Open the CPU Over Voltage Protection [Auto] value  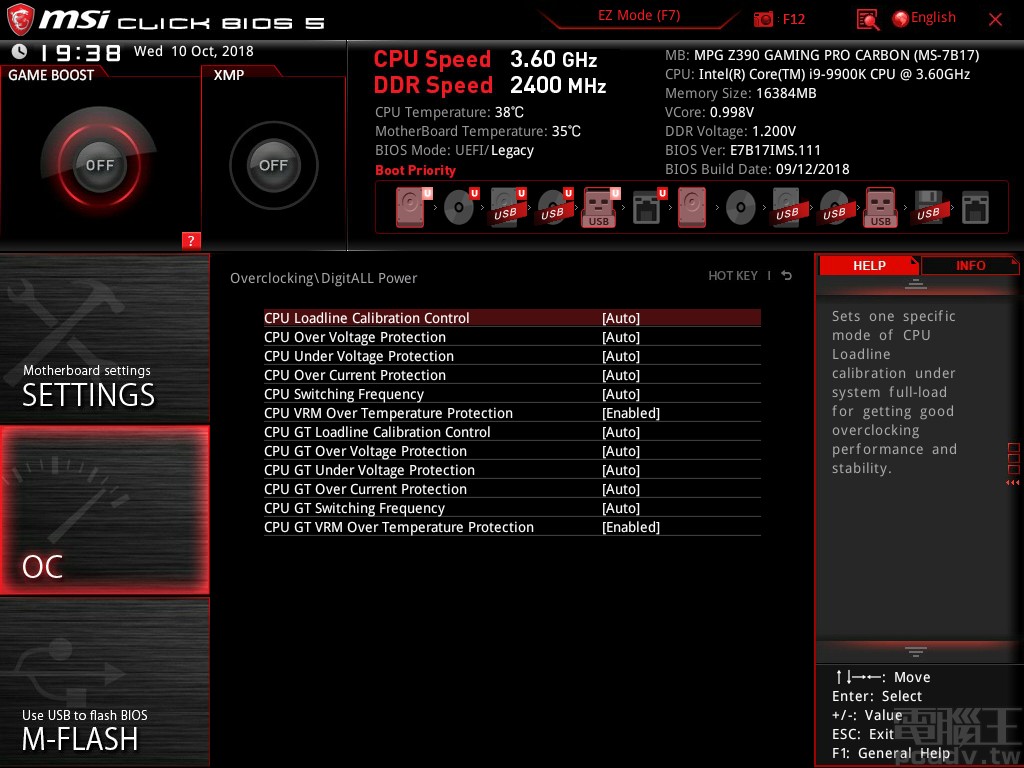click(x=620, y=337)
